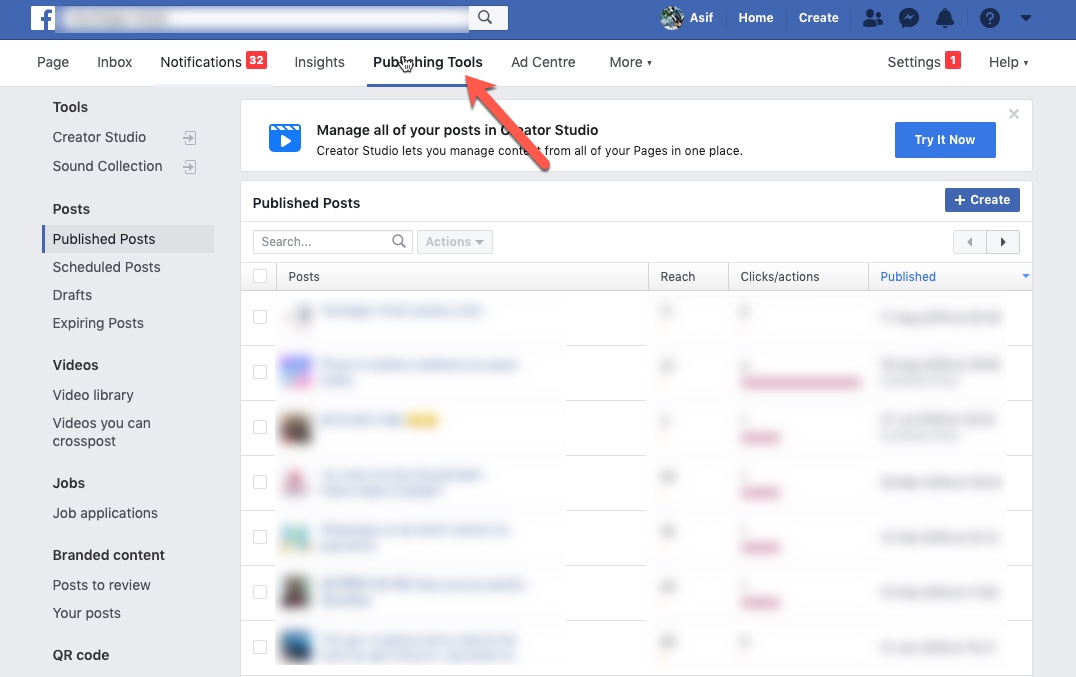Focus the Facebook top search bar
The image size is (1076, 677).
coord(262,18)
